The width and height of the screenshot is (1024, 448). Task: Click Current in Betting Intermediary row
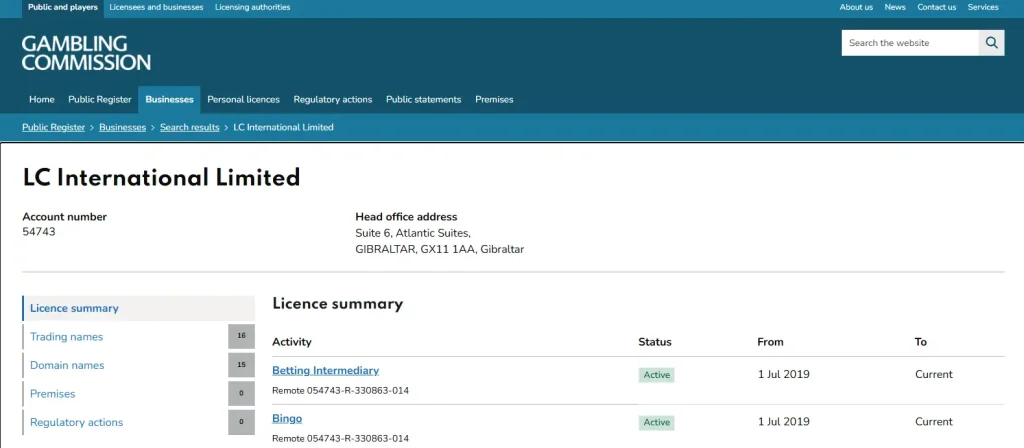pyautogui.click(x=934, y=375)
